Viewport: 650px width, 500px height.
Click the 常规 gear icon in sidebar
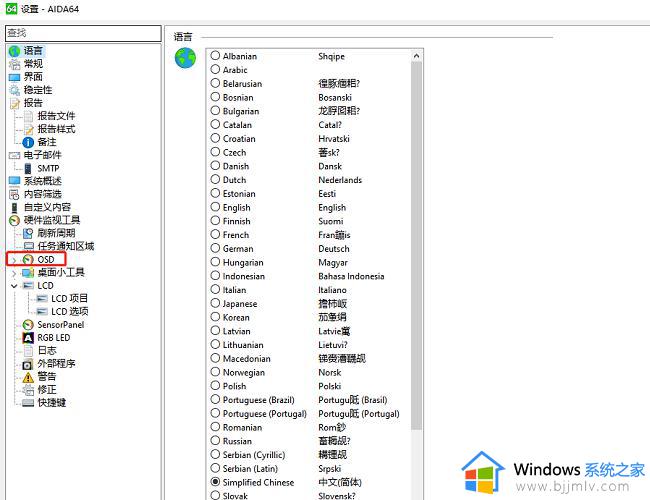[x=15, y=64]
